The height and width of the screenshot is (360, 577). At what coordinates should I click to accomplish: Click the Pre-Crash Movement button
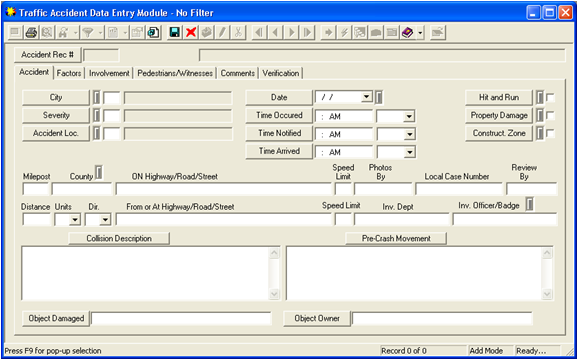point(396,239)
